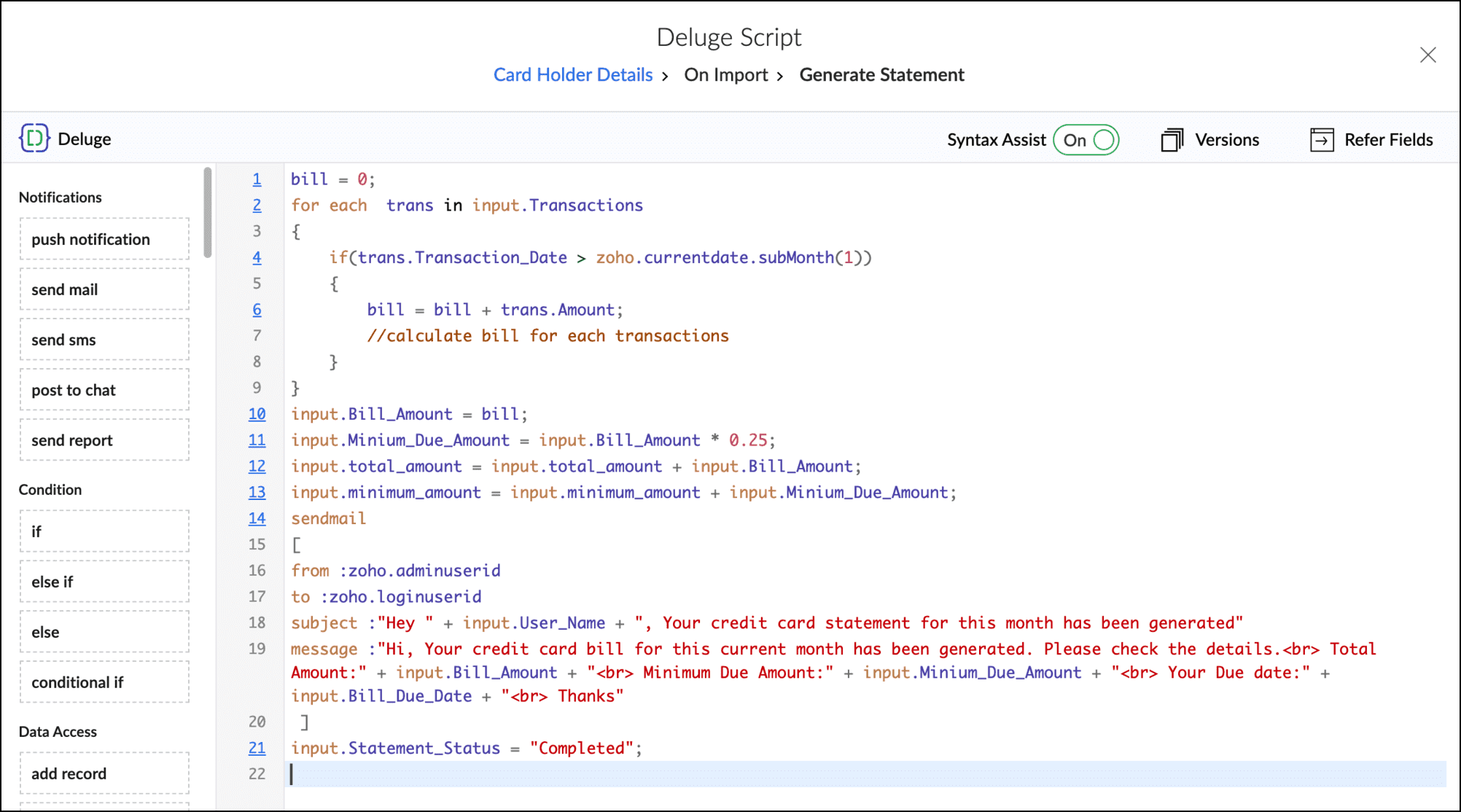Select the conditional if block
This screenshot has width=1461, height=812.
[104, 682]
